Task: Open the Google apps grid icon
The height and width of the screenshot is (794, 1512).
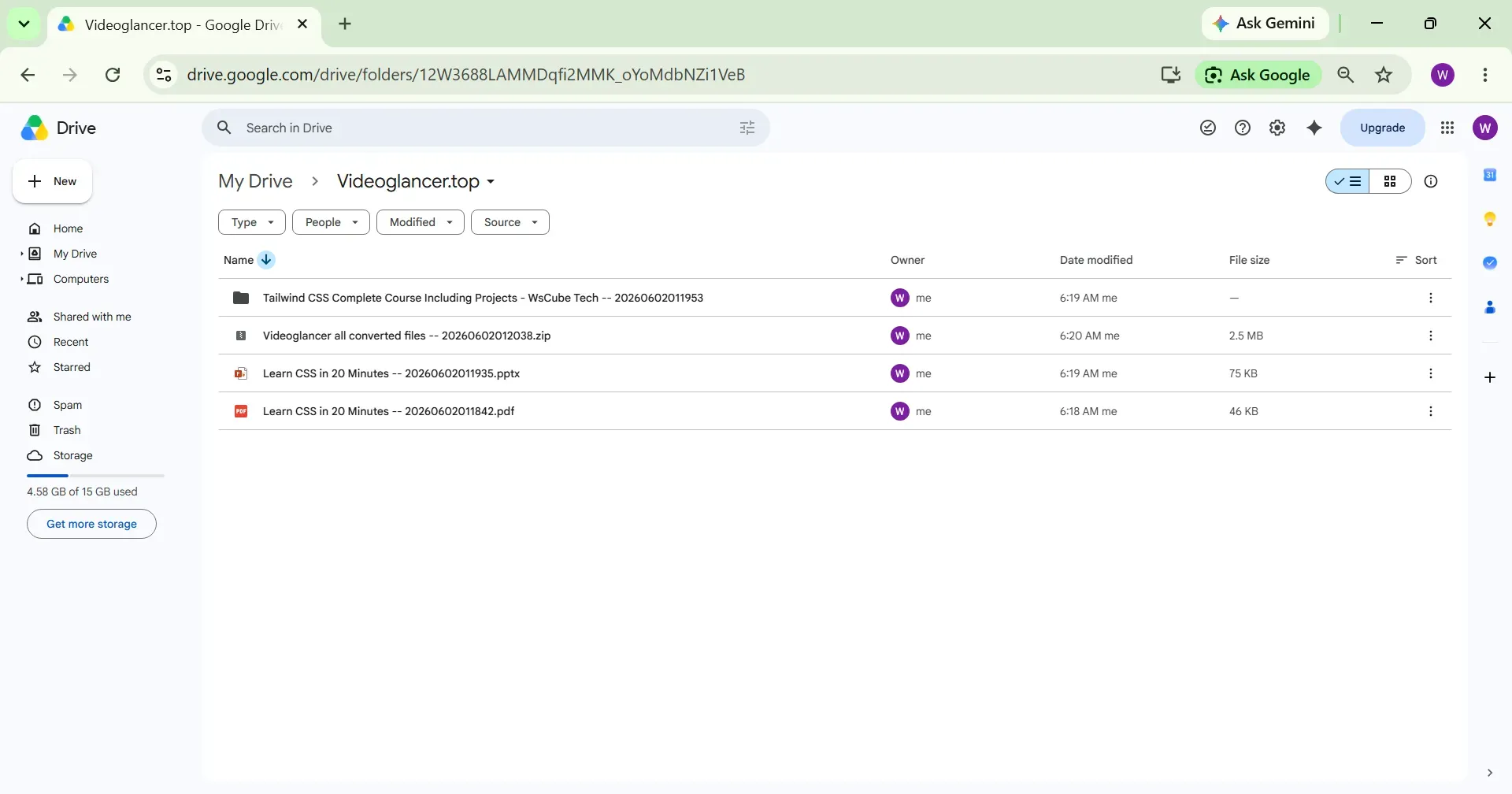Action: click(x=1447, y=128)
